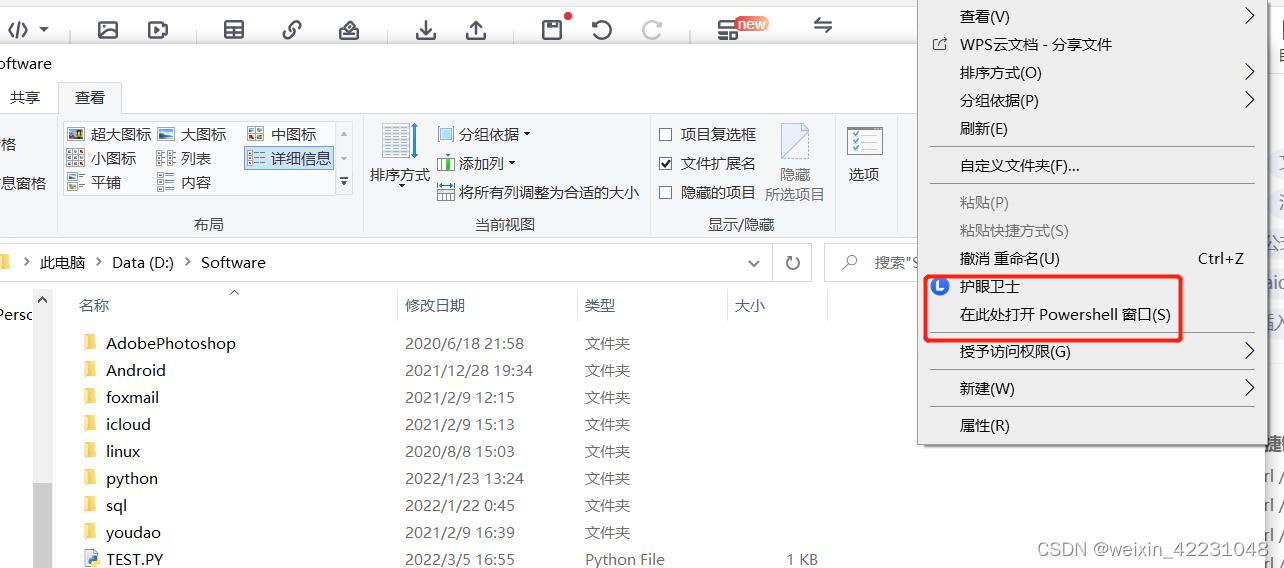This screenshot has width=1284, height=568.
Task: Select the Android folder
Action: pos(136,370)
